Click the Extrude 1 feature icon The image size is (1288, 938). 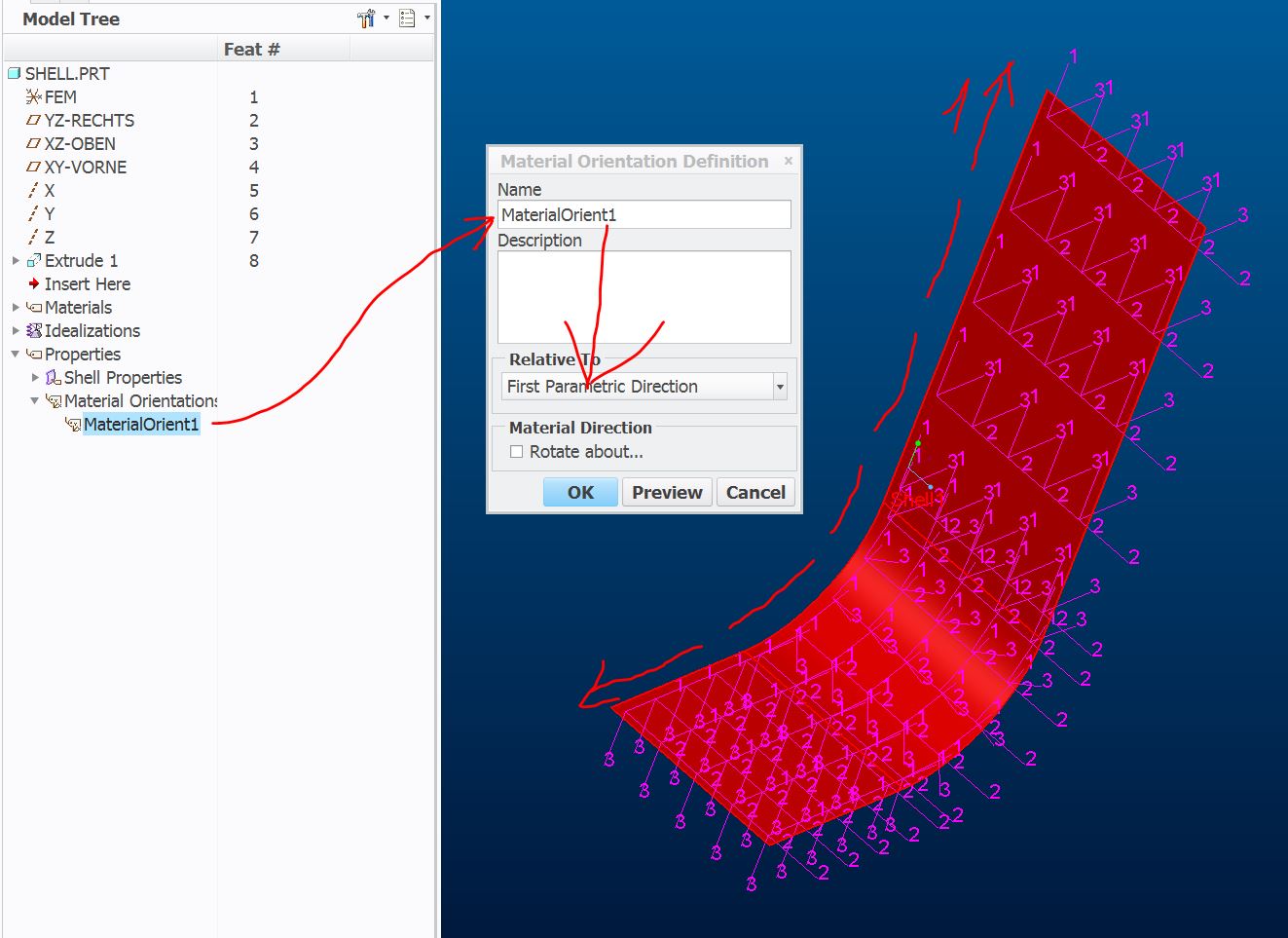tap(32, 260)
